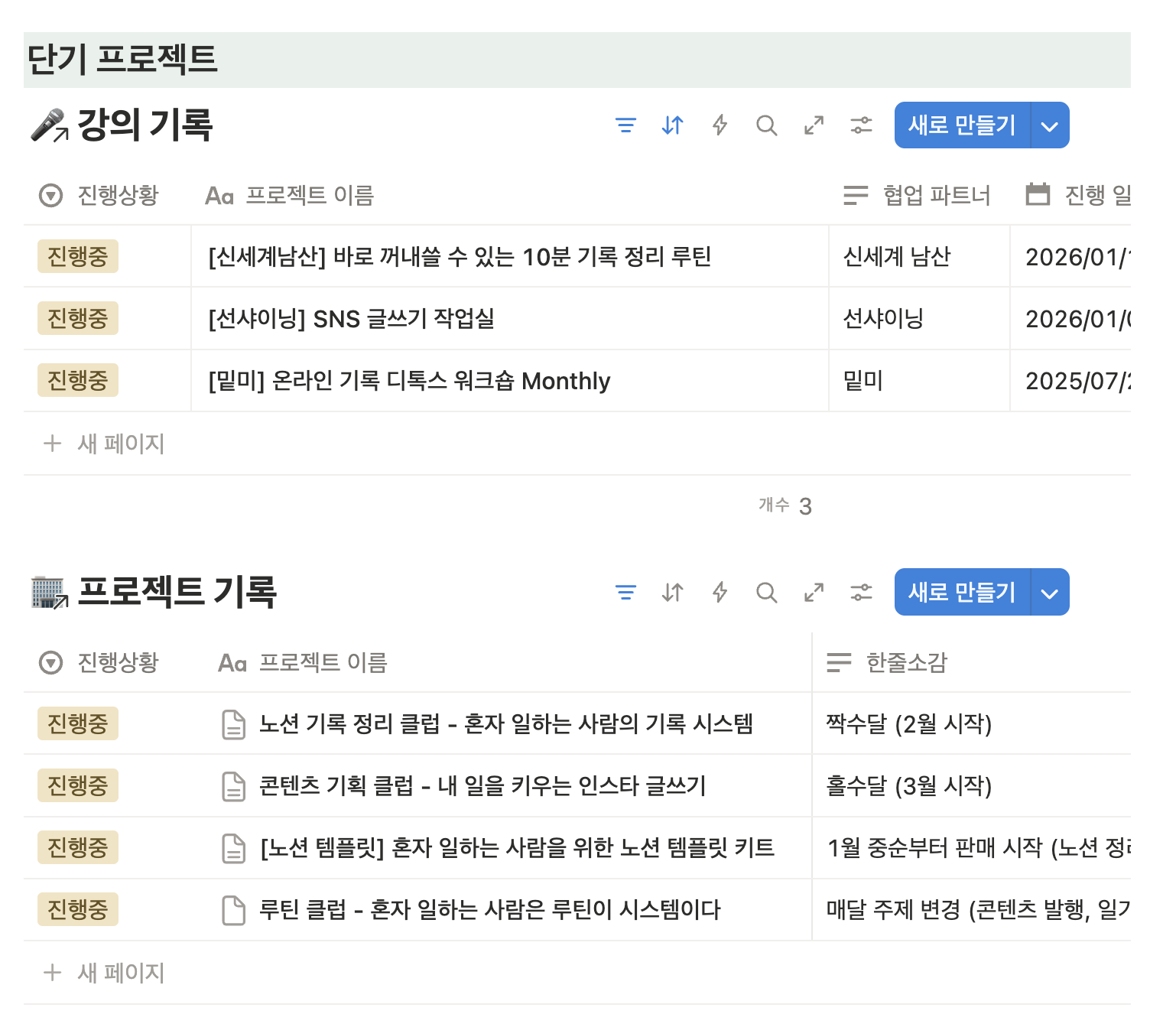Click date cell of 신세계남산 row

(x=1070, y=257)
